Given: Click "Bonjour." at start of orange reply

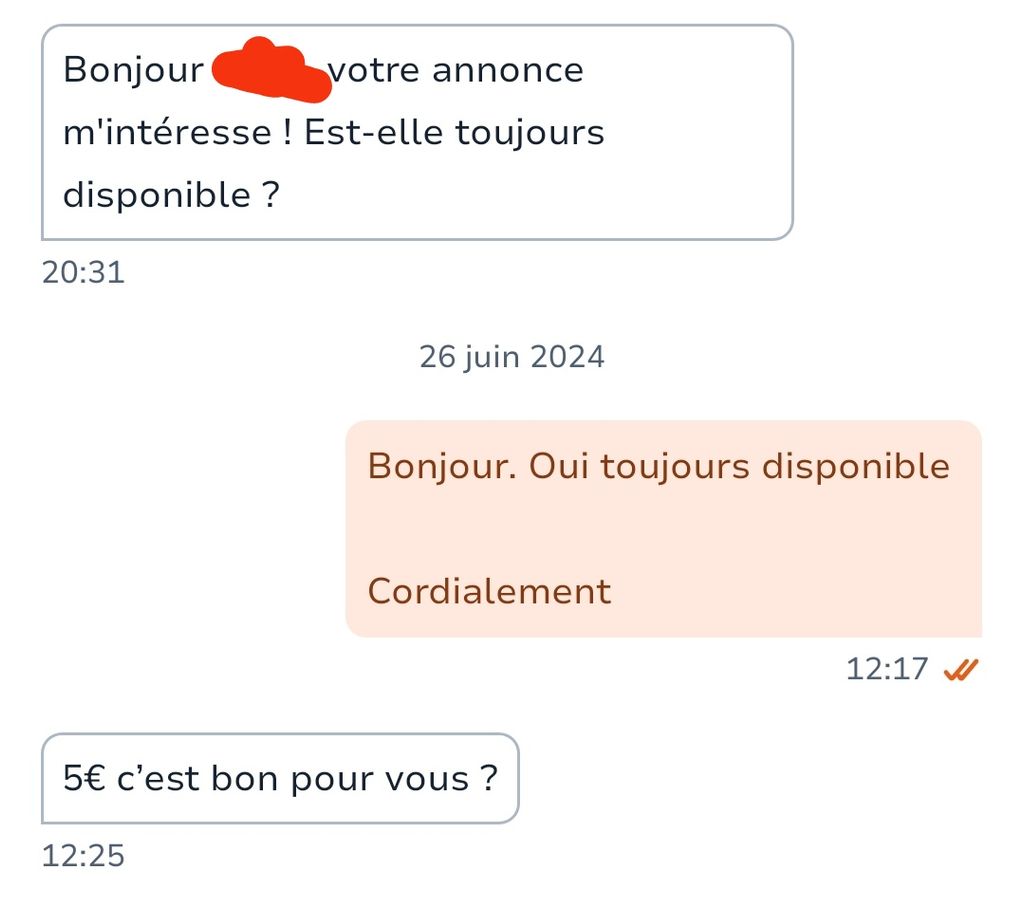Looking at the screenshot, I should [x=442, y=467].
